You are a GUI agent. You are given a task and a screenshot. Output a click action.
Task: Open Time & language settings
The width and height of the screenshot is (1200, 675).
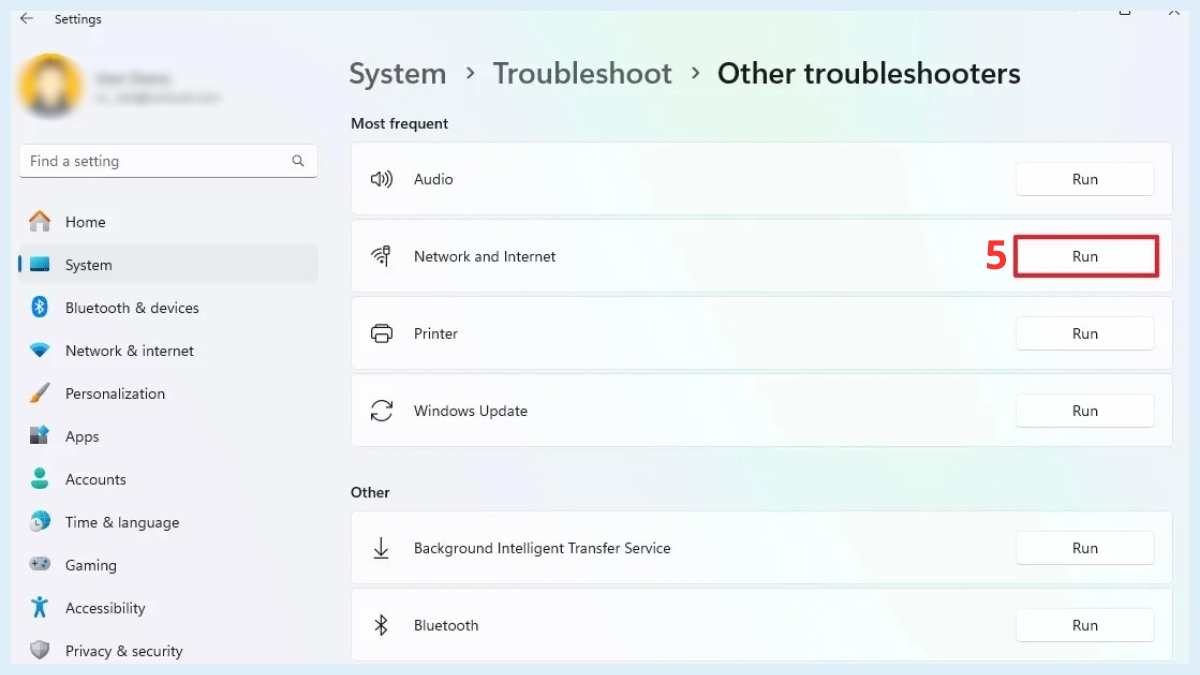pyautogui.click(x=168, y=523)
